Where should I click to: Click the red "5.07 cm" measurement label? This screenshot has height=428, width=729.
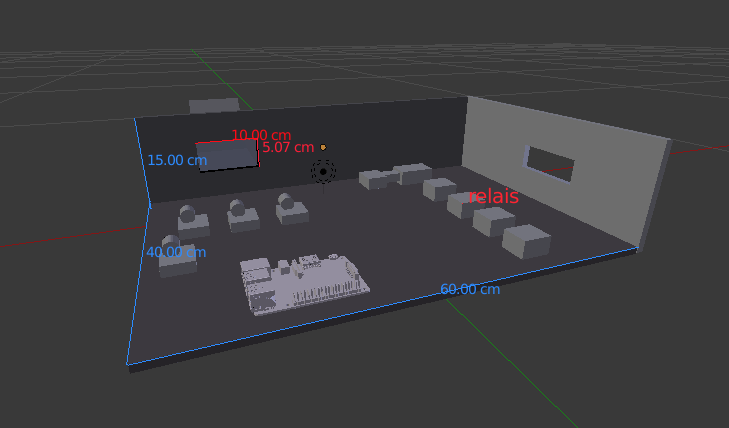[x=288, y=148]
